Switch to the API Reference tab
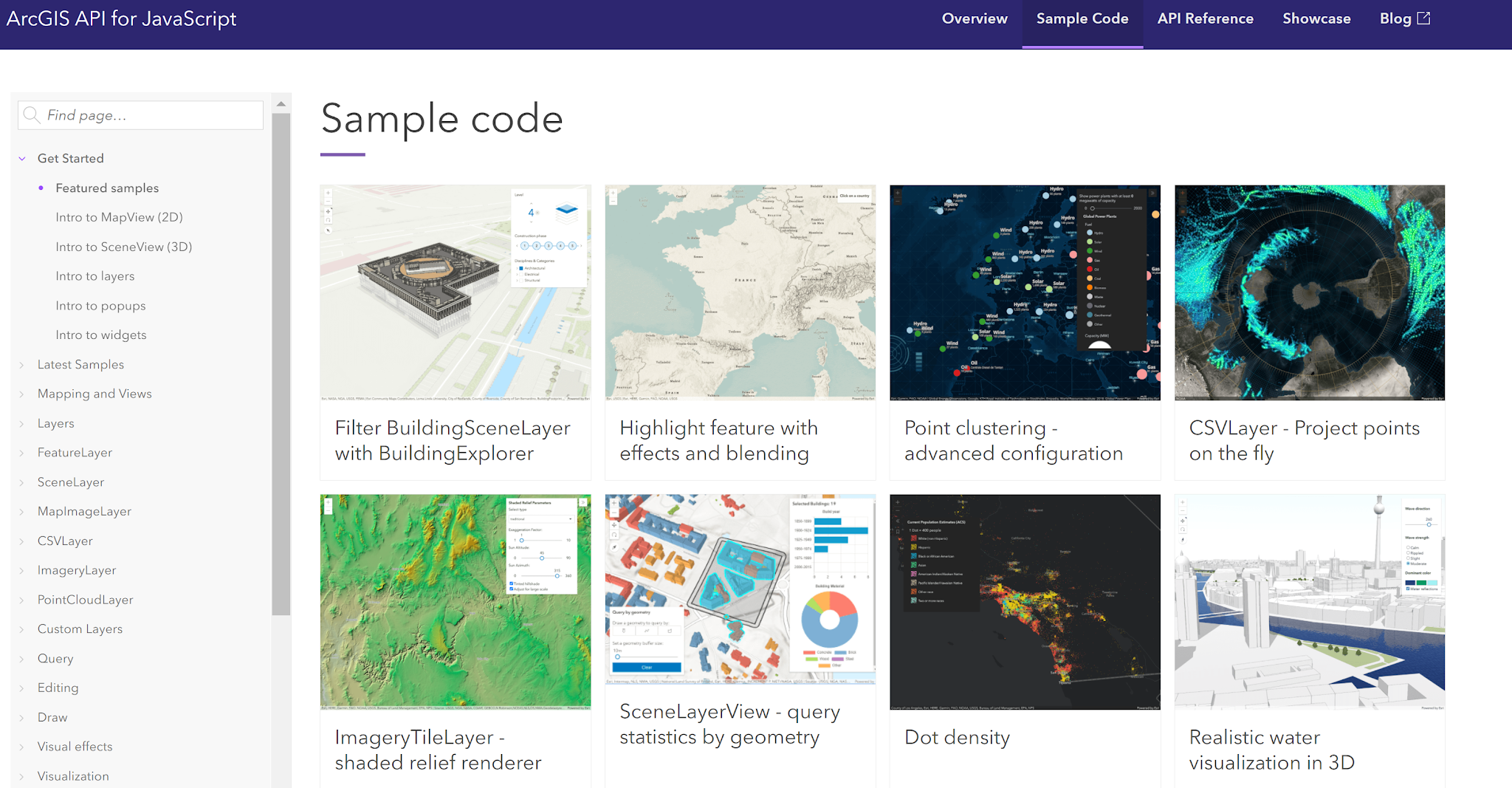The width and height of the screenshot is (1512, 788). [x=1205, y=18]
